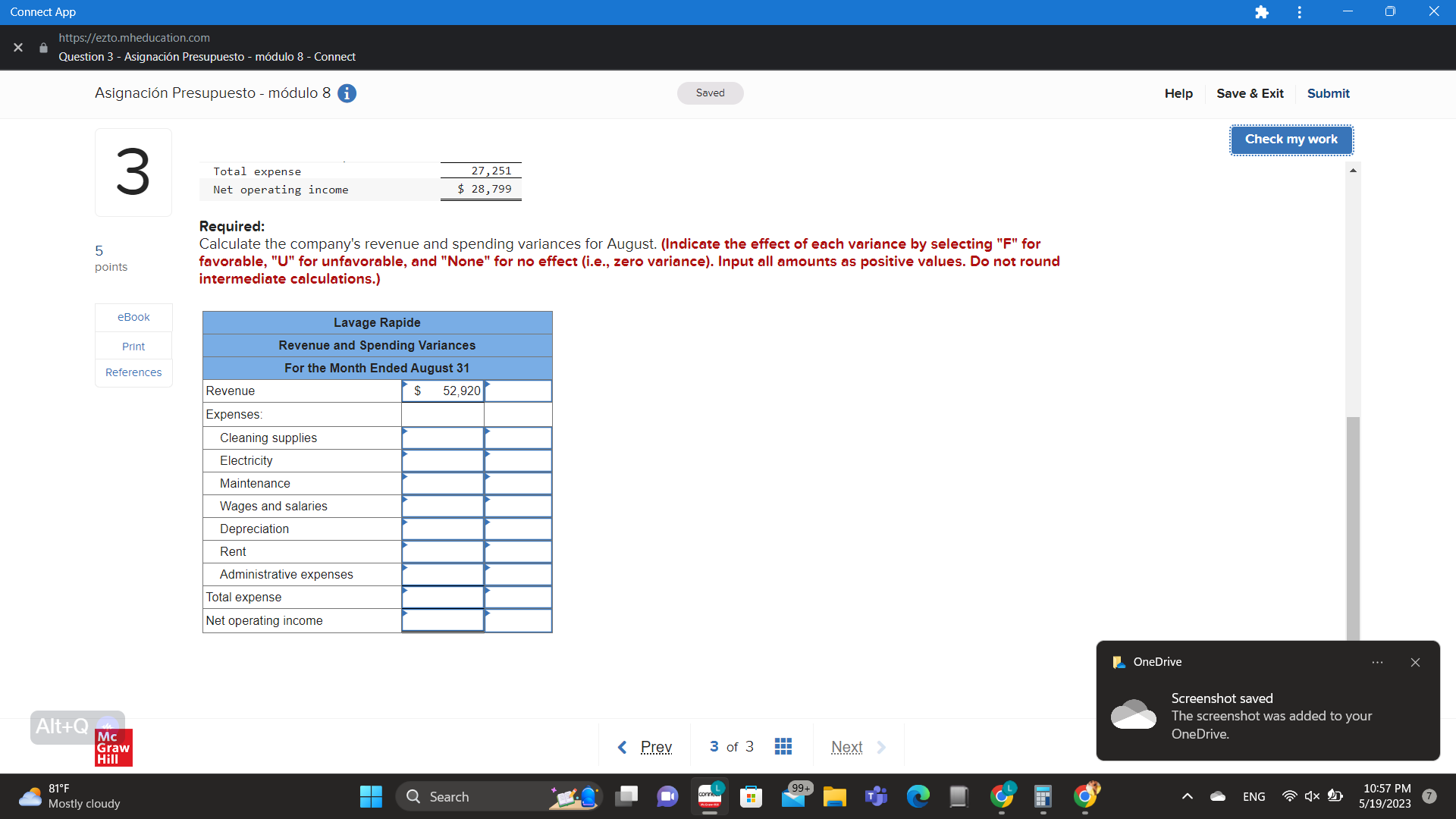Open the Connect app from the taskbar

pos(710,796)
